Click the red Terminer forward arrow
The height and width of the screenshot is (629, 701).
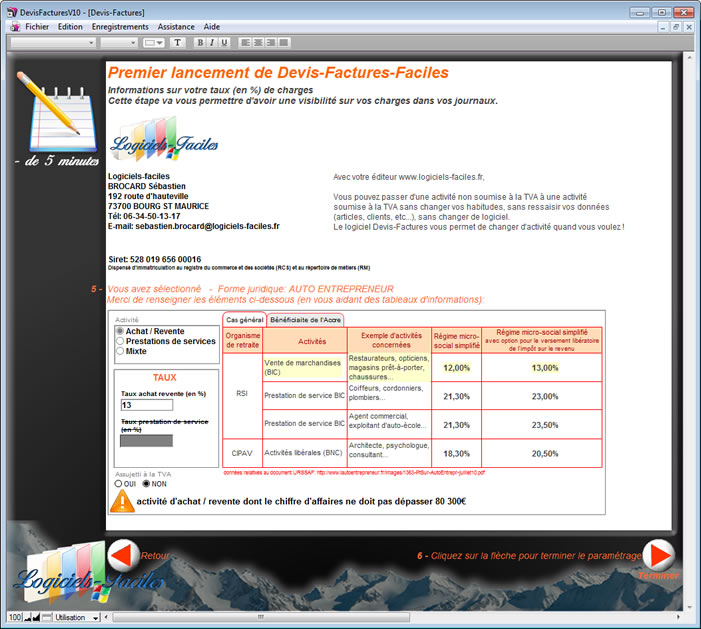coord(656,556)
